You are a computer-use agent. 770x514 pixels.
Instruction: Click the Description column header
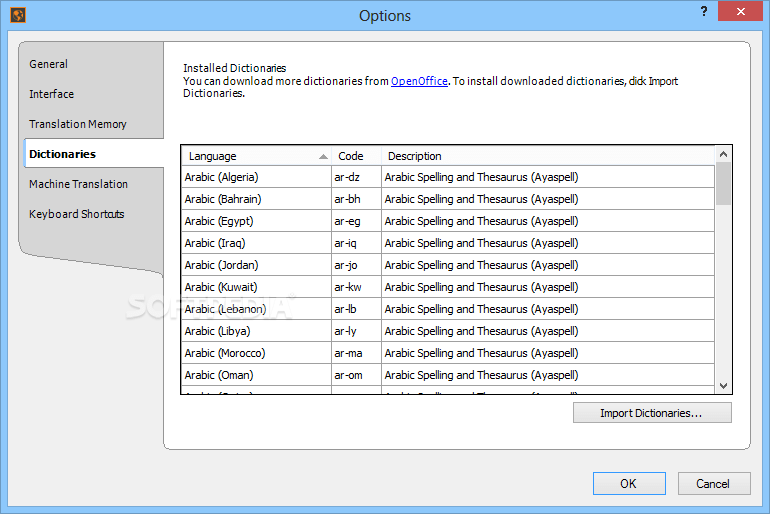[x=548, y=156]
